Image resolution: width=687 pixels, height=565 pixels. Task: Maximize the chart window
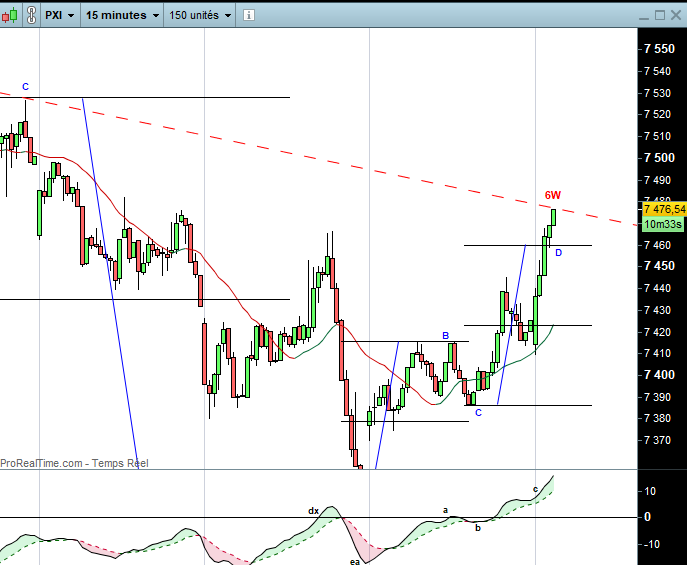pos(660,15)
